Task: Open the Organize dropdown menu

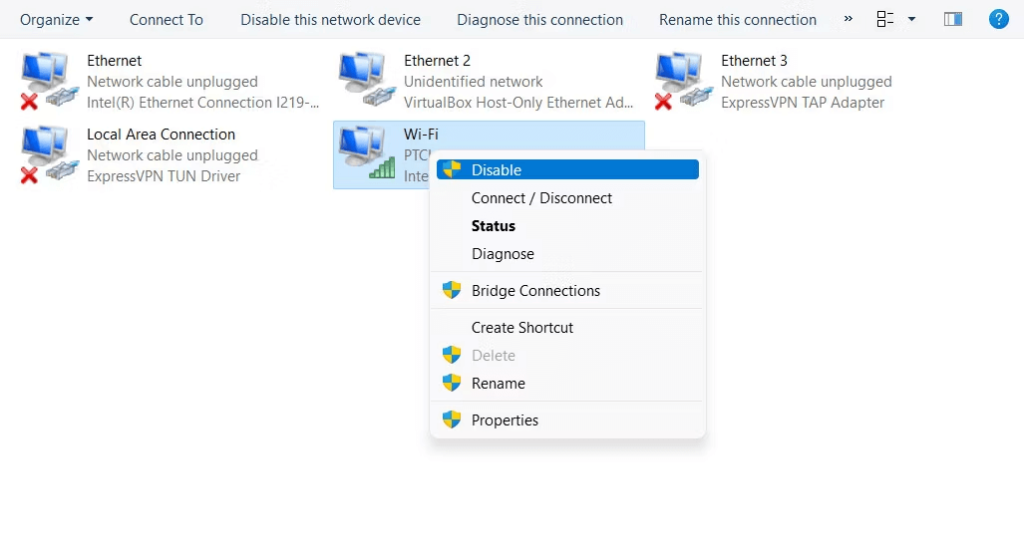Action: [x=56, y=19]
